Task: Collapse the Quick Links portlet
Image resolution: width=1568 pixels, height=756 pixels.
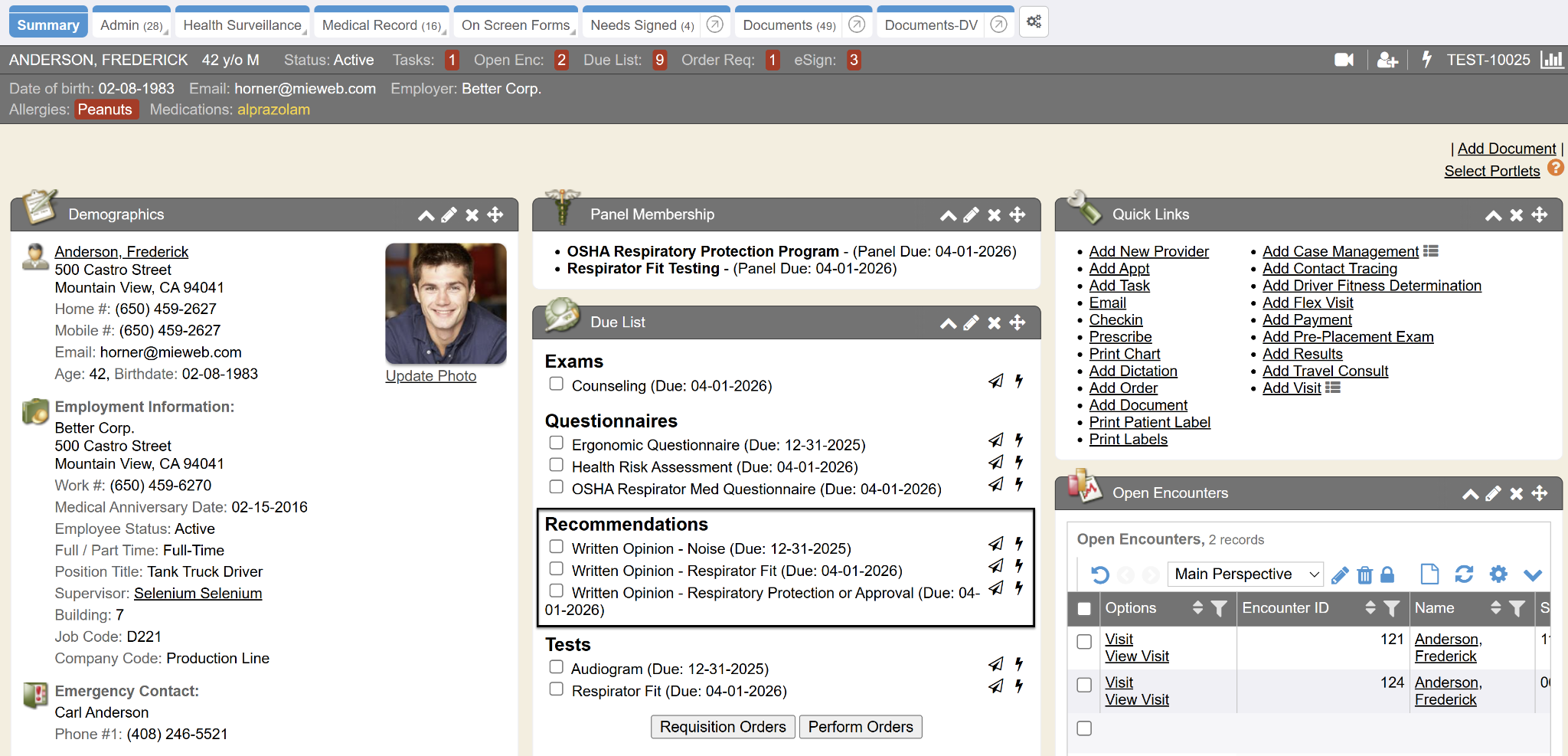Action: click(x=1493, y=215)
